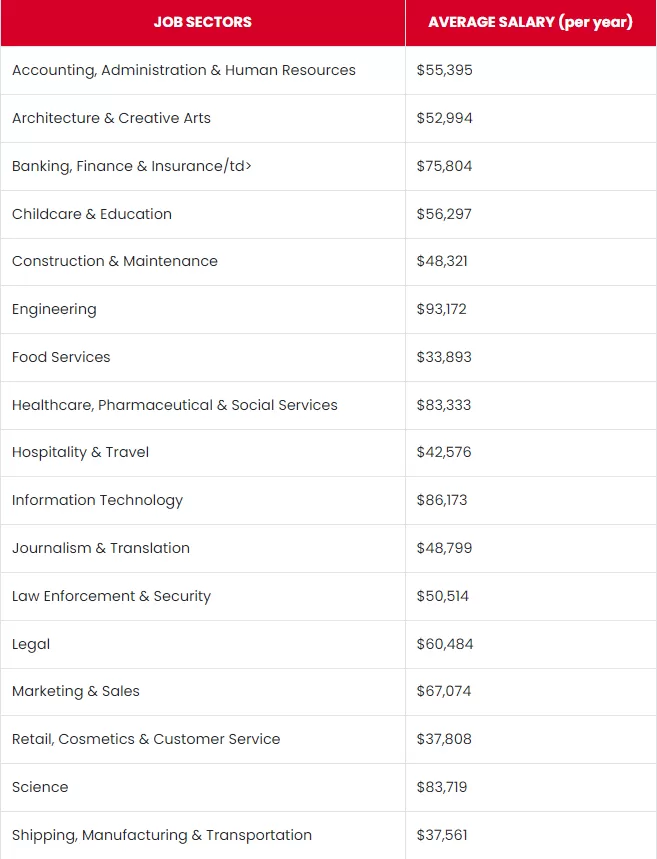Viewport: 657px width, 859px height.
Task: Select the $86,173 salary cell
Action: [x=530, y=500]
